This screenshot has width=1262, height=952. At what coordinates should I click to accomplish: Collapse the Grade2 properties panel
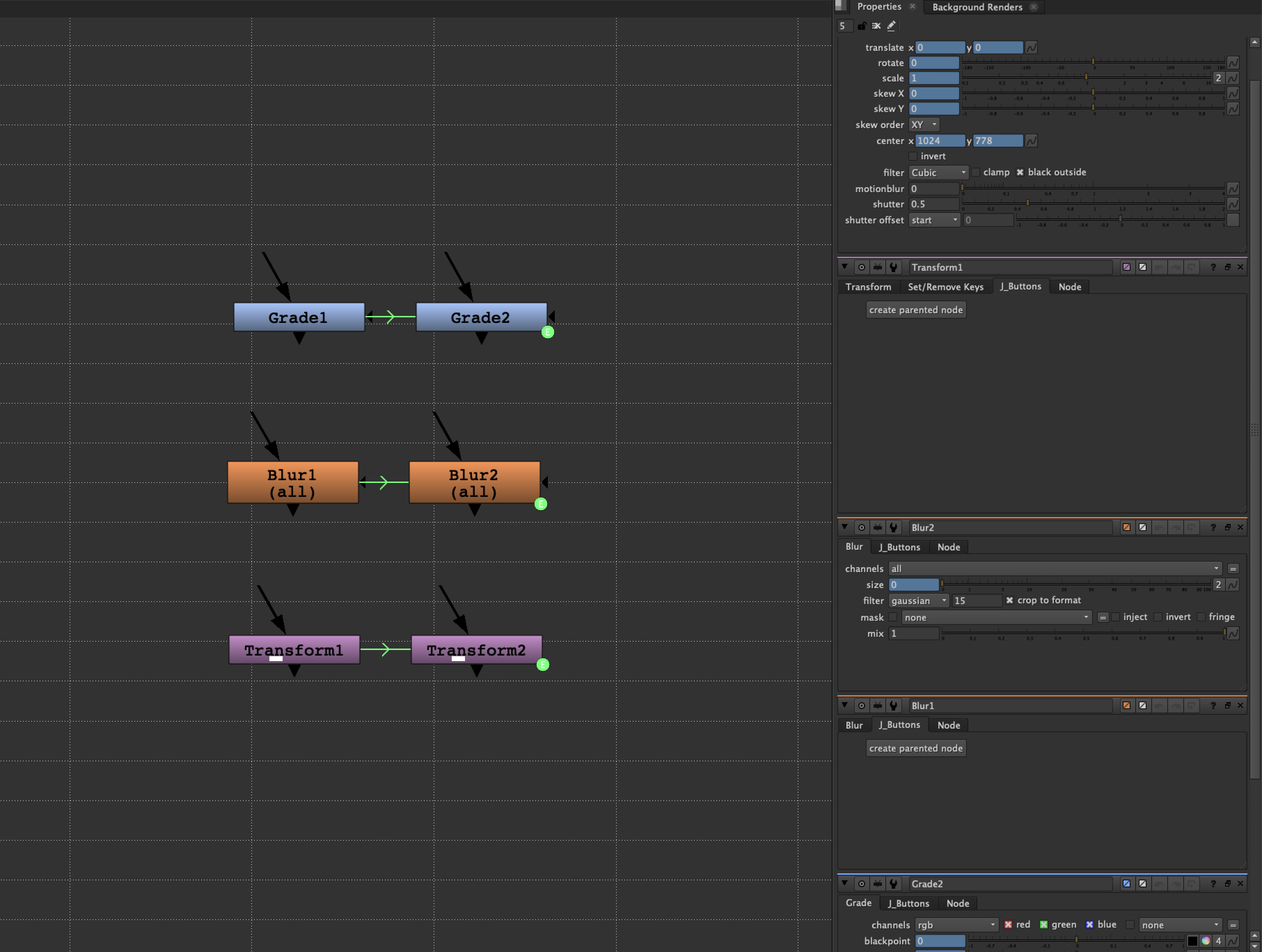click(844, 883)
